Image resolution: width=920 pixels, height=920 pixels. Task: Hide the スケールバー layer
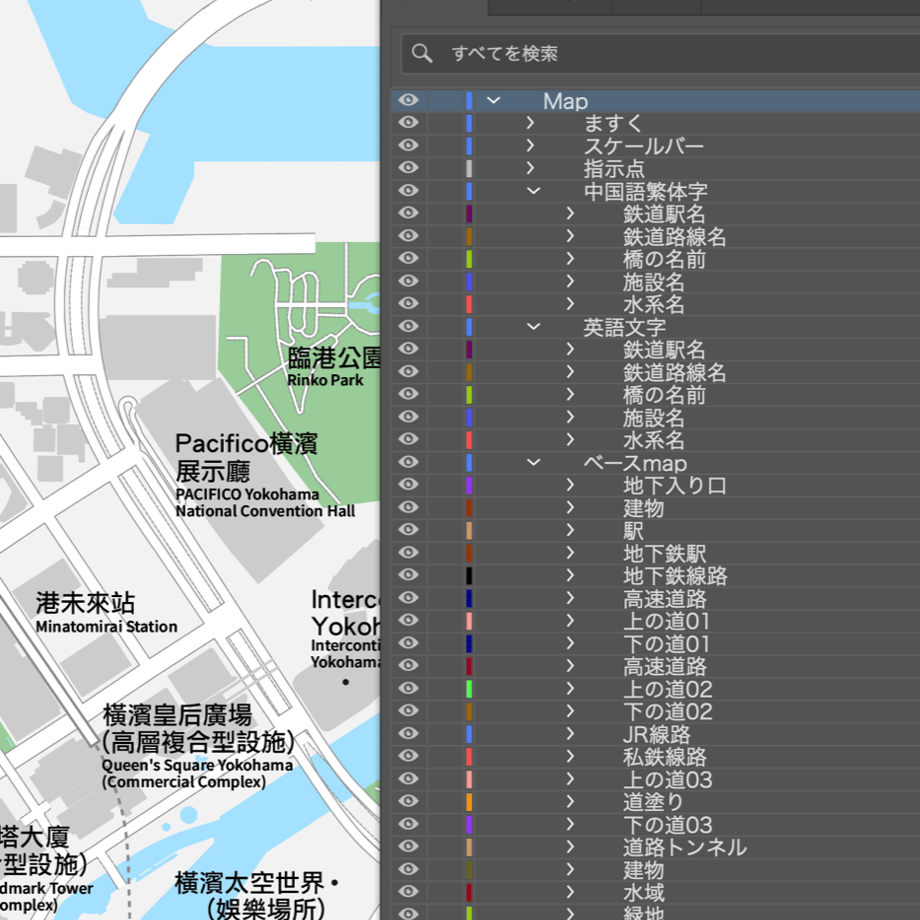[x=408, y=146]
